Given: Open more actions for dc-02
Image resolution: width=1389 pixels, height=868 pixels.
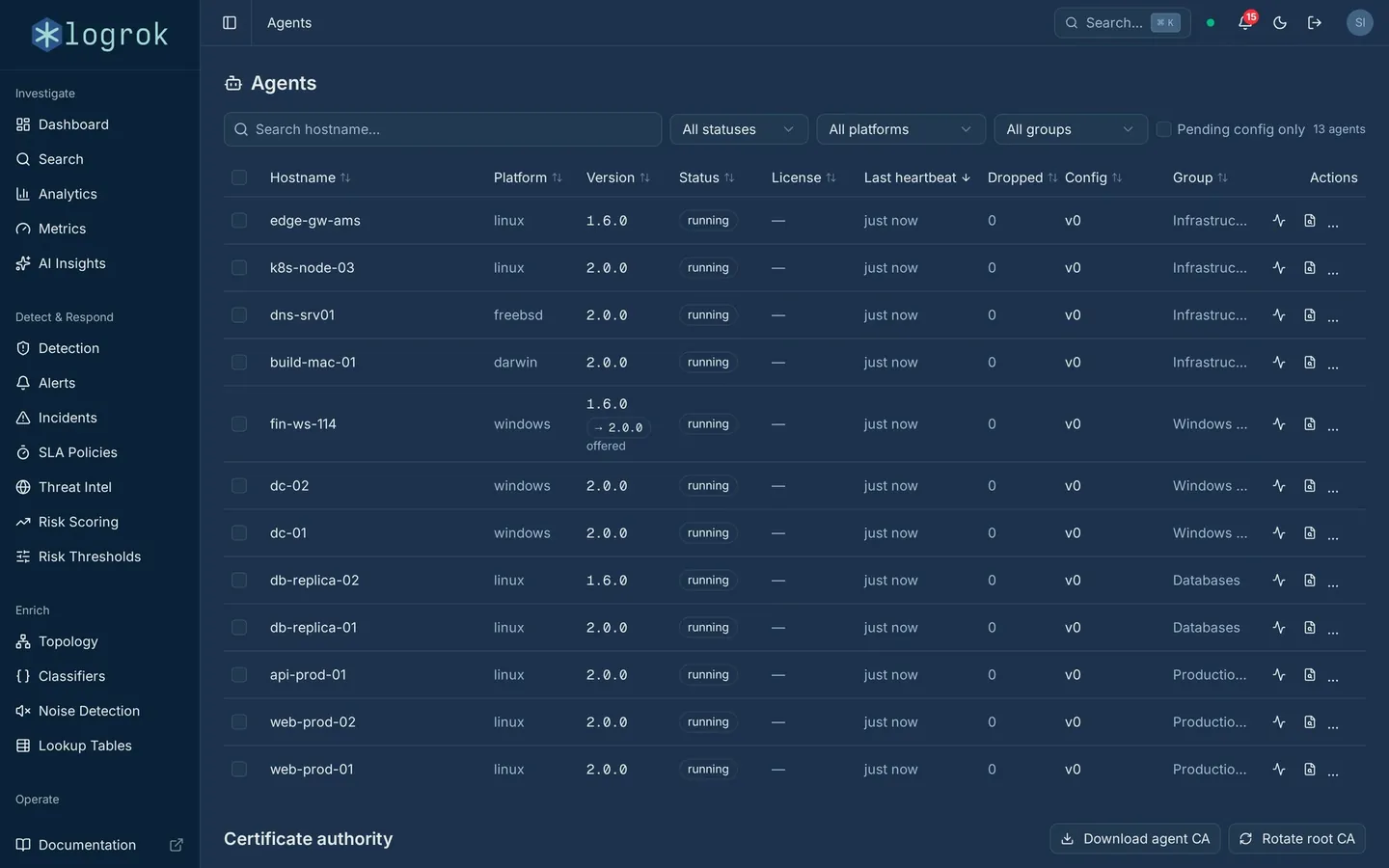Looking at the screenshot, I should tap(1333, 486).
